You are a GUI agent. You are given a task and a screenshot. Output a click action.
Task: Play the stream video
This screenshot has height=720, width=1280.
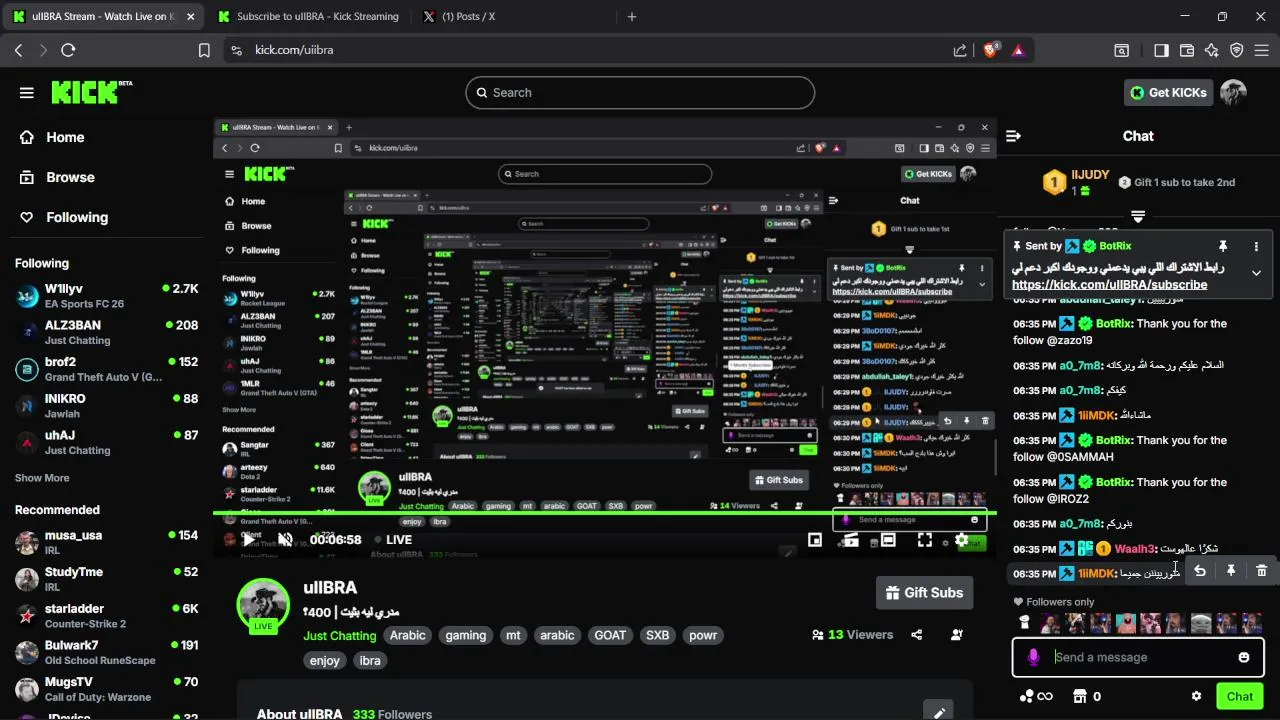249,540
